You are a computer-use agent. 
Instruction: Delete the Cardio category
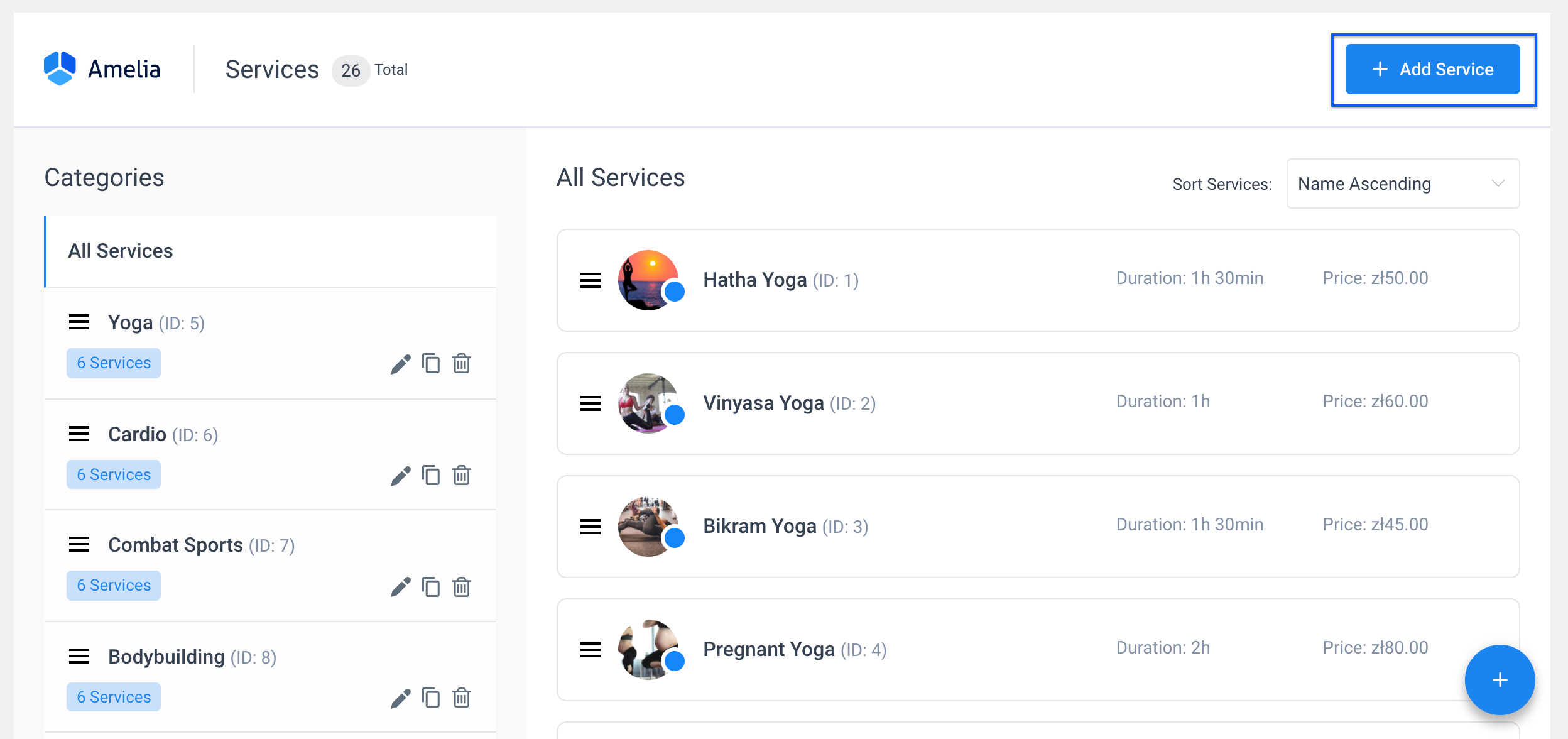pyautogui.click(x=462, y=475)
